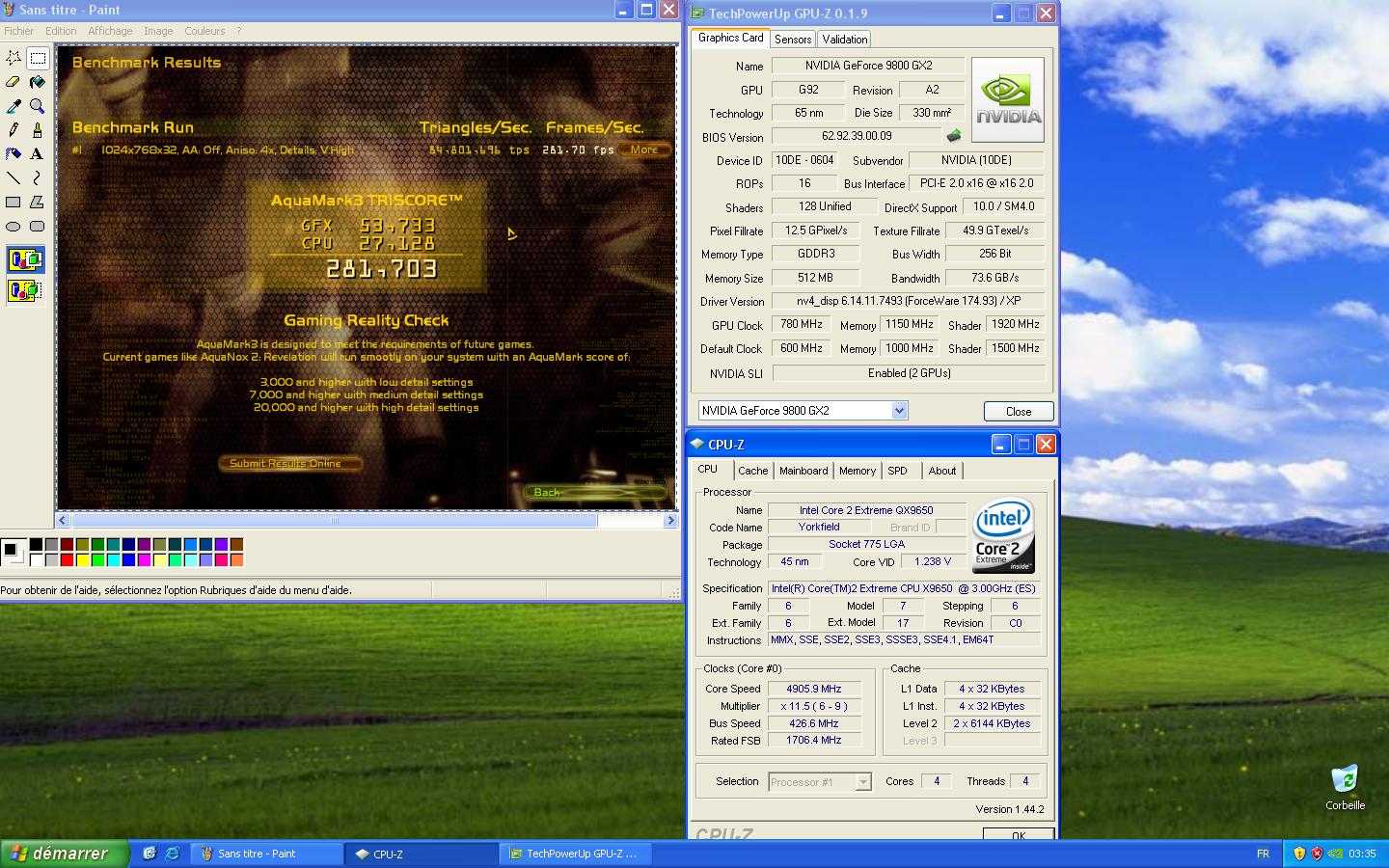Click the démarrer Start button
The width and height of the screenshot is (1389, 868).
pyautogui.click(x=65, y=854)
